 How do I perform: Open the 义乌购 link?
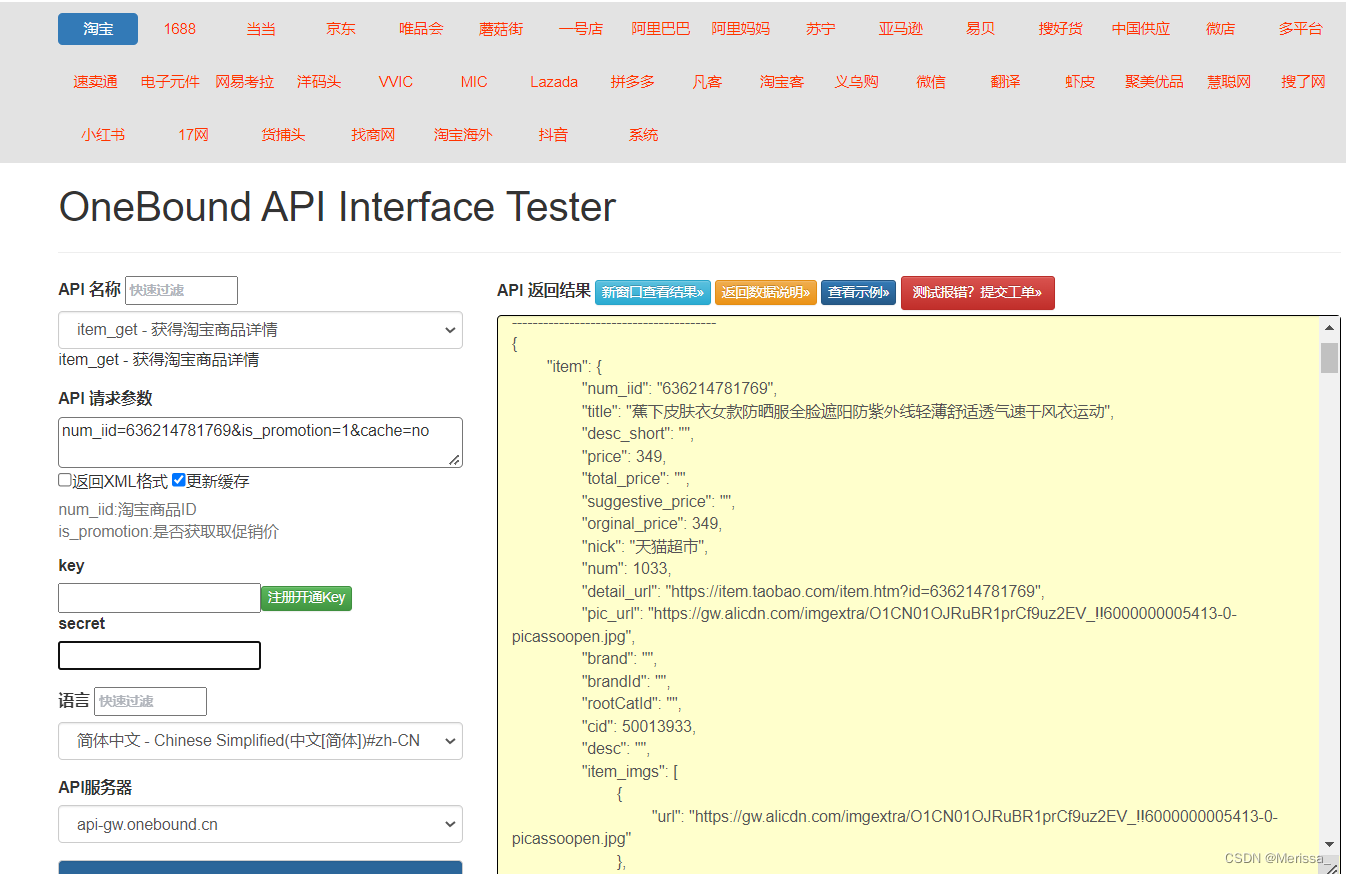857,82
